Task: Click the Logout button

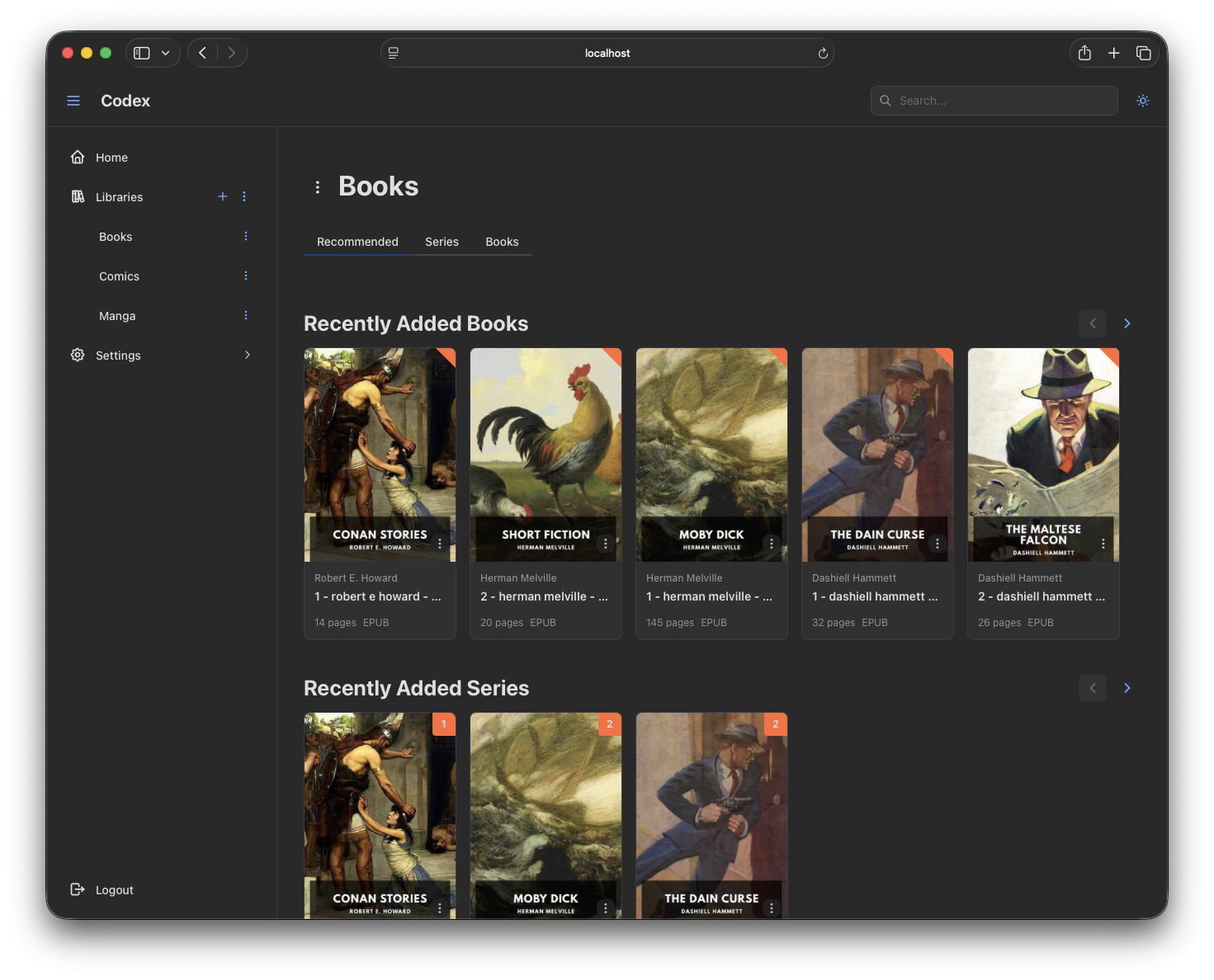Action: (114, 890)
